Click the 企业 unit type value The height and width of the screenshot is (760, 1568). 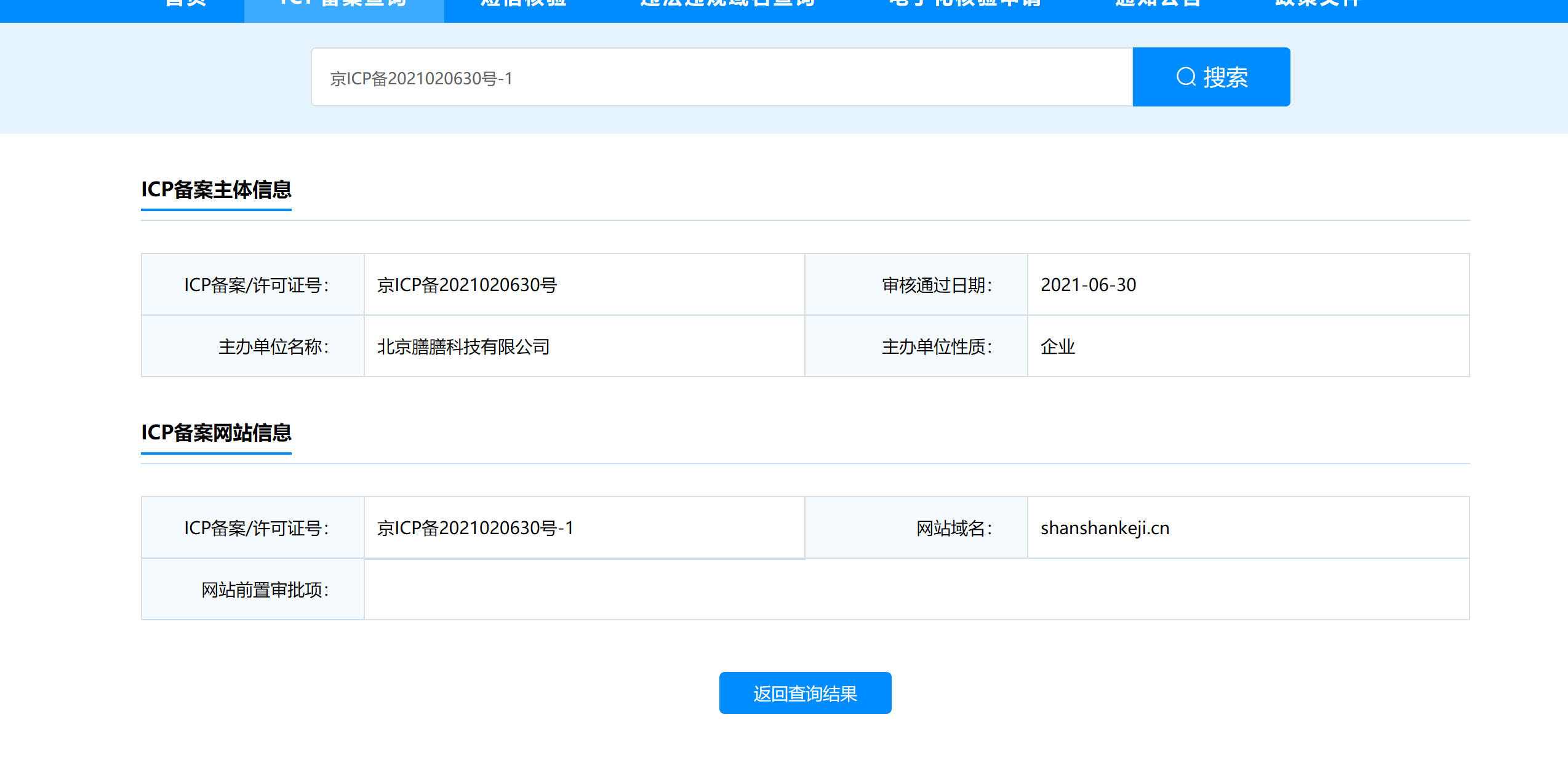pos(1057,347)
